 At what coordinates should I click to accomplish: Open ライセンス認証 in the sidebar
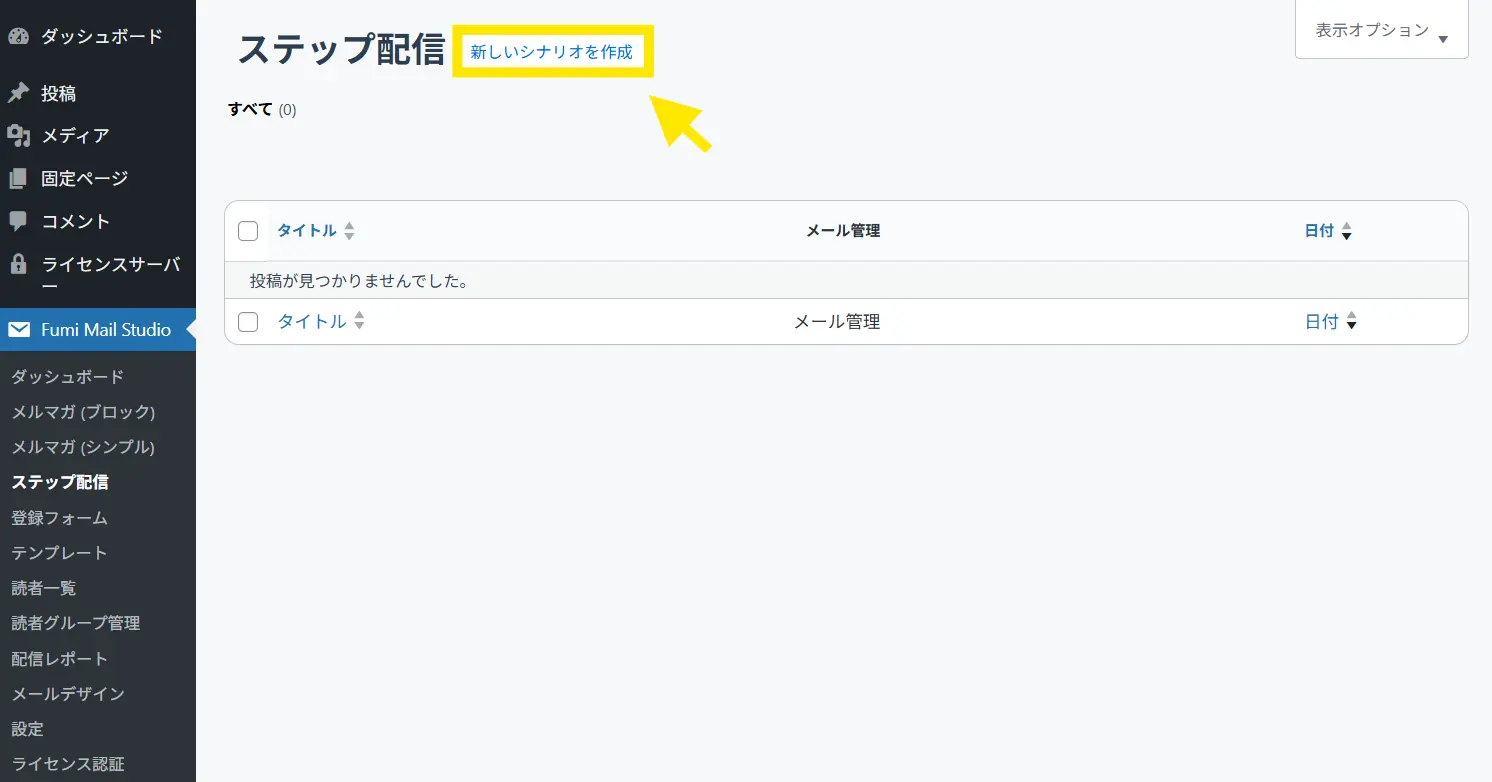pyautogui.click(x=68, y=764)
